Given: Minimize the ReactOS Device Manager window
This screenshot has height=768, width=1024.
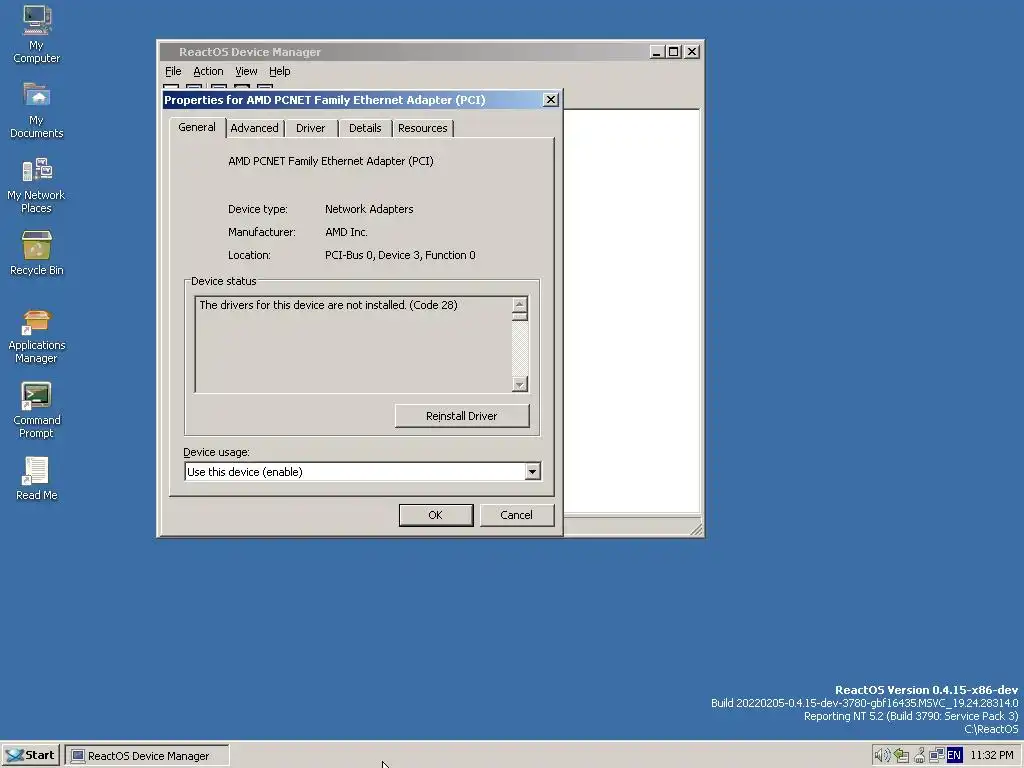Looking at the screenshot, I should pos(657,52).
